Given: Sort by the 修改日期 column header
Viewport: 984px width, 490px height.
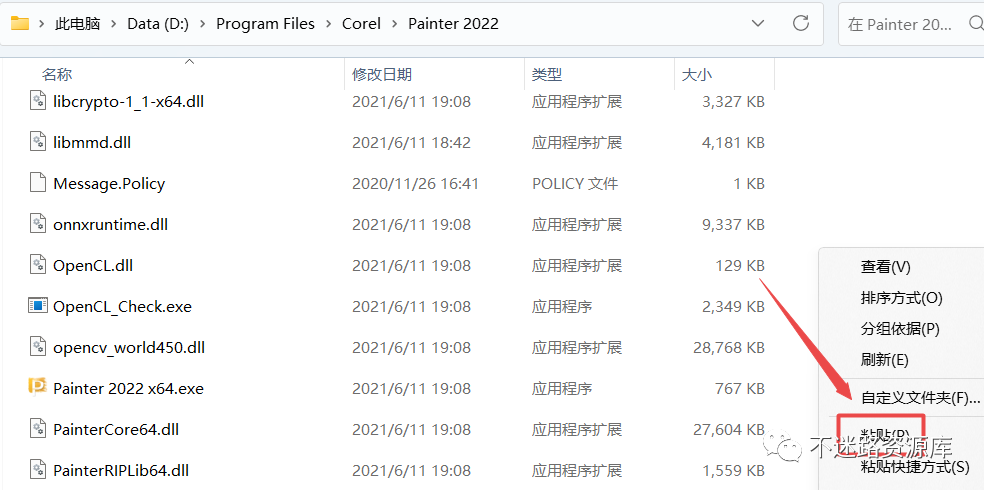Looking at the screenshot, I should pos(382,75).
